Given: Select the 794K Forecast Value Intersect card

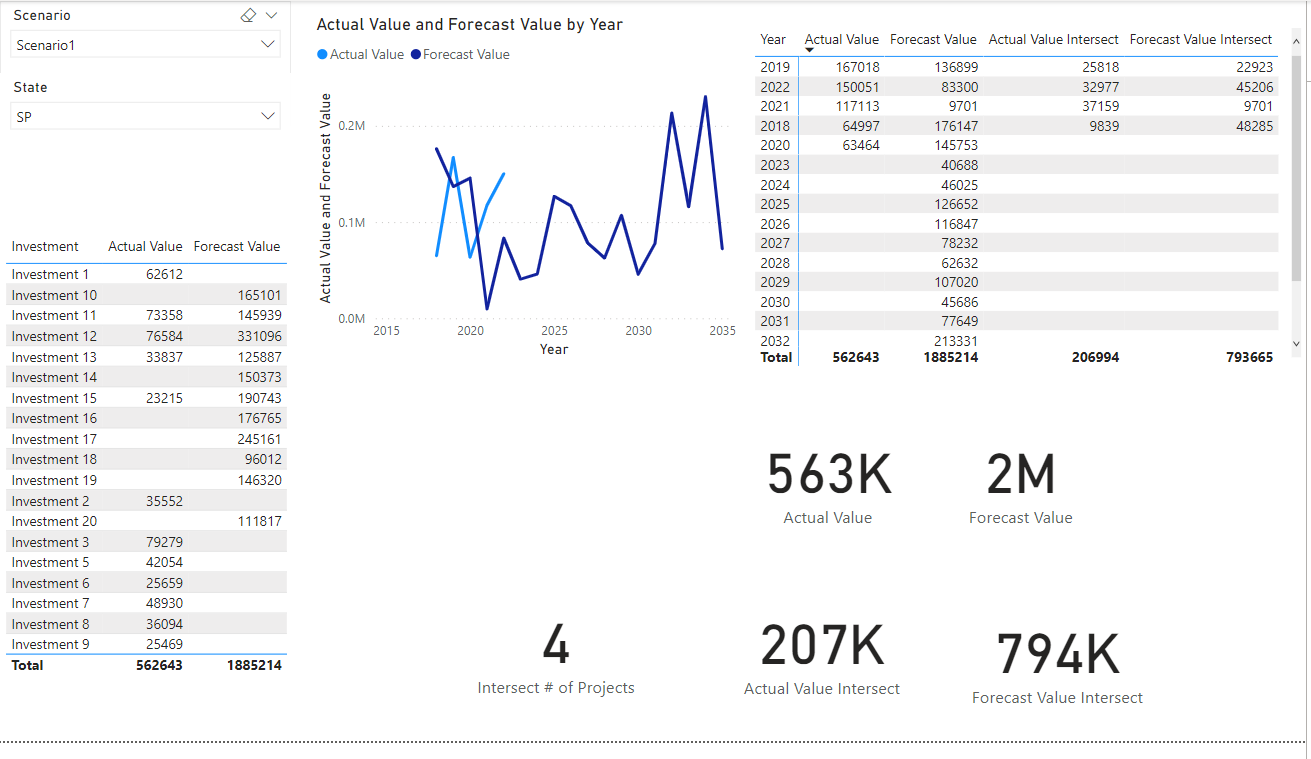Looking at the screenshot, I should point(1058,667).
